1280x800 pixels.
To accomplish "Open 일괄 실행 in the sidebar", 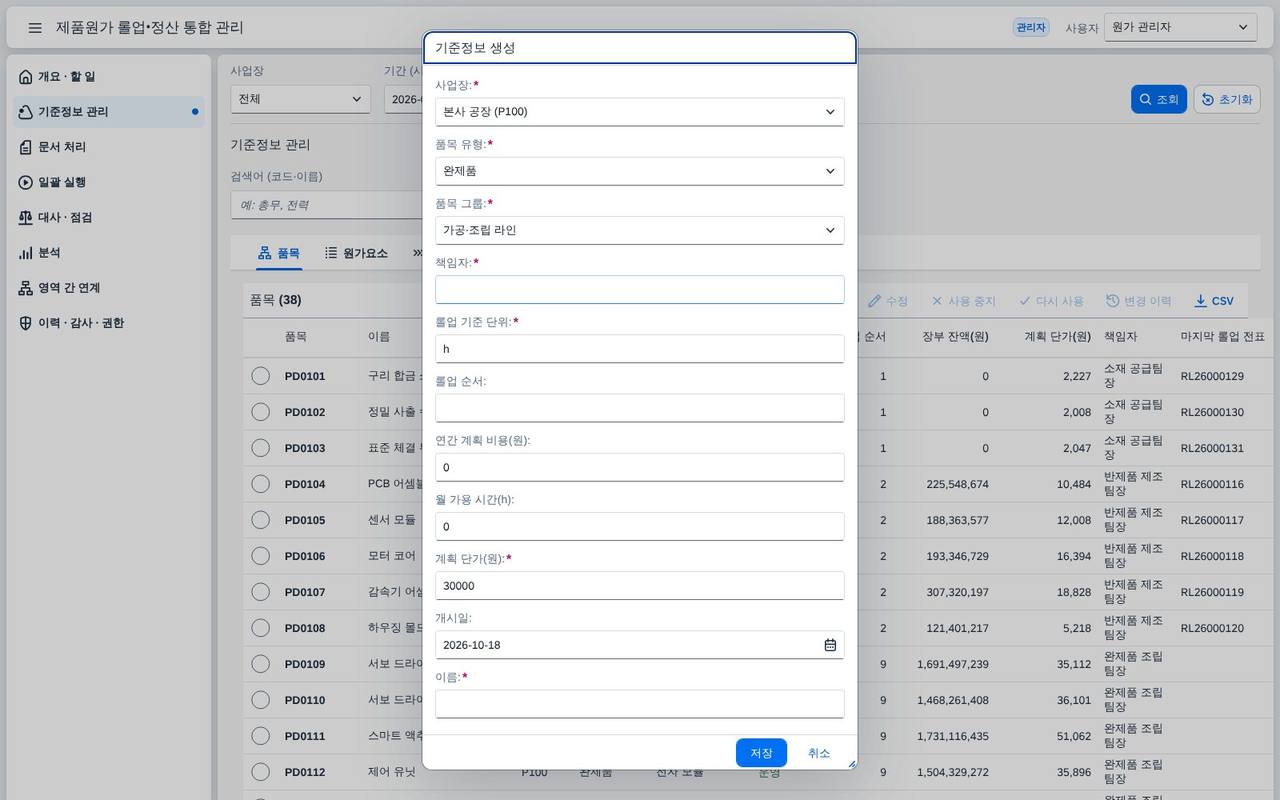I will pos(110,182).
